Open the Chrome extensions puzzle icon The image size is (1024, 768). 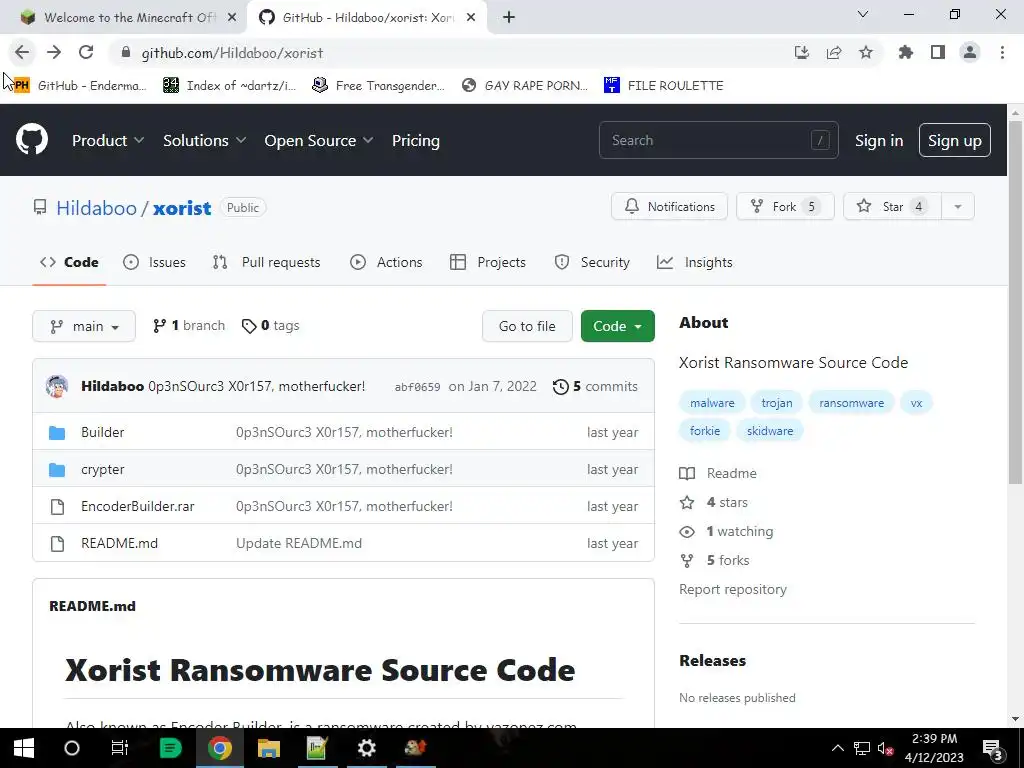click(x=905, y=53)
